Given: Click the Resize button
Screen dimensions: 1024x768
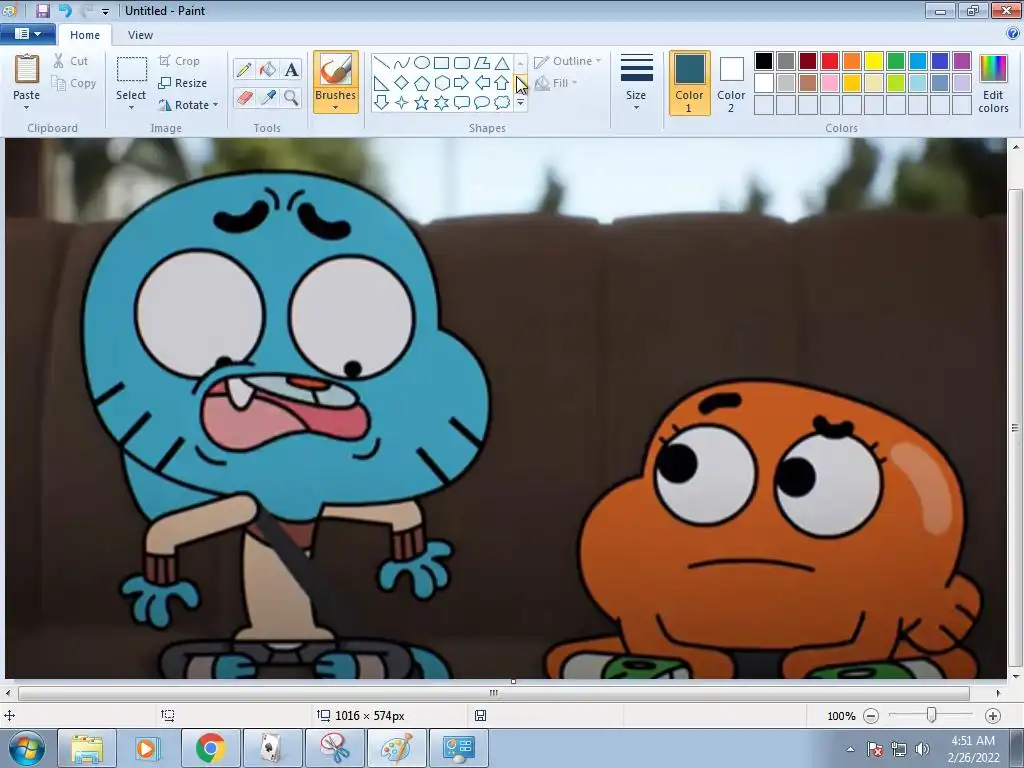Looking at the screenshot, I should click(x=183, y=83).
